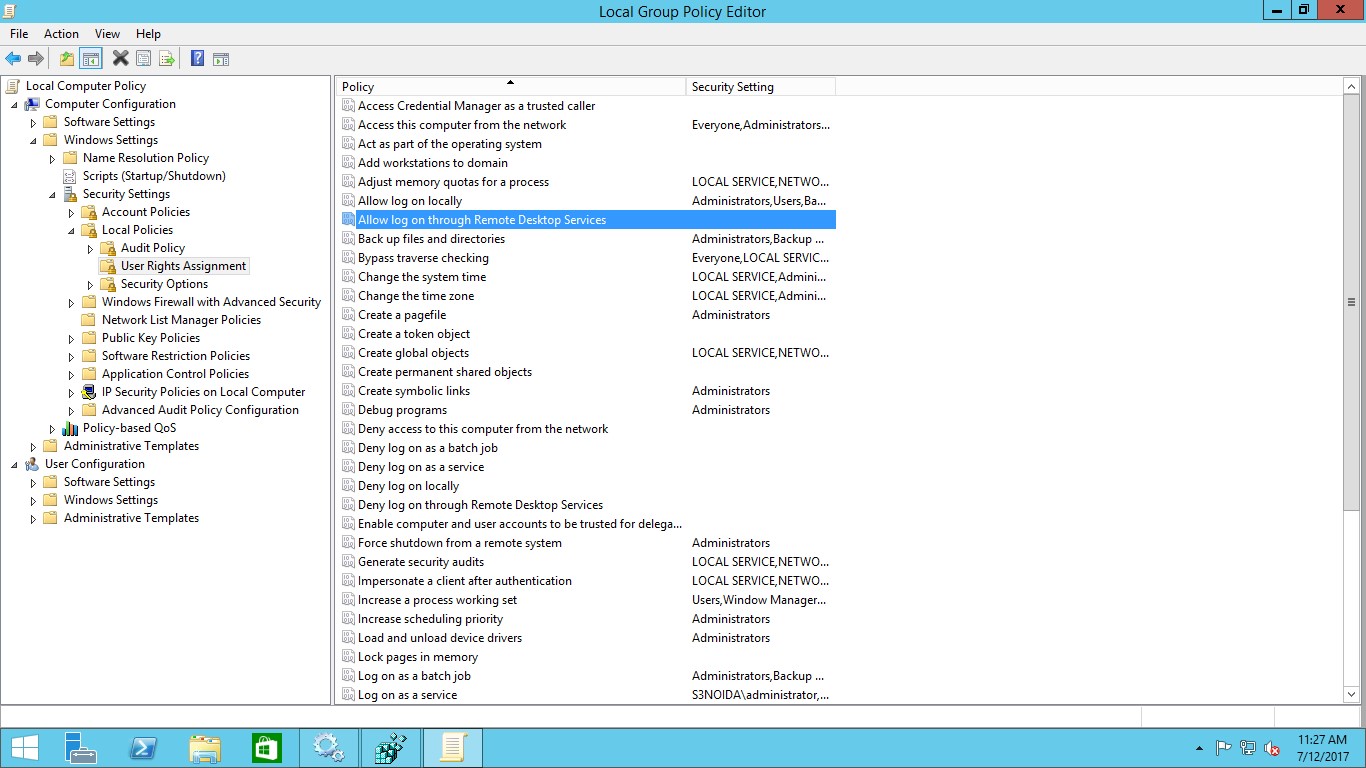The height and width of the screenshot is (768, 1366).
Task: Expand Advanced Audit Policy Configuration node
Action: (x=71, y=411)
